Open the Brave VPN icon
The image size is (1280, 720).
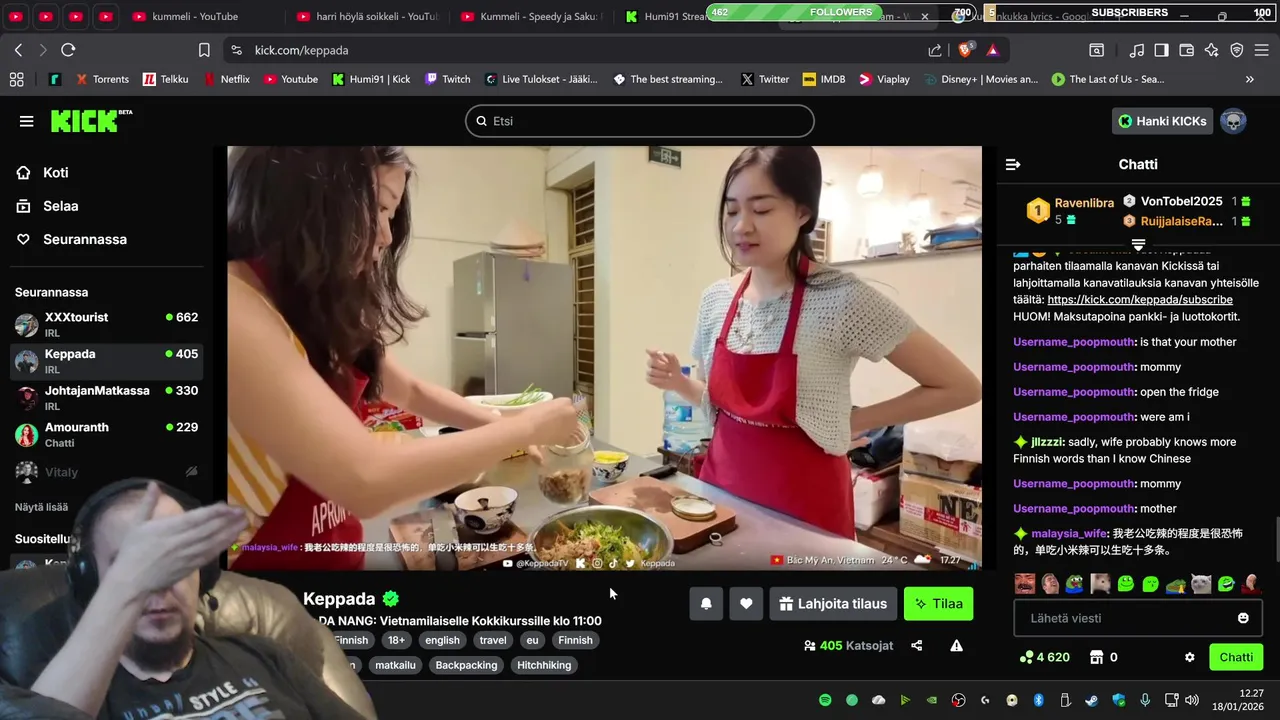[x=1236, y=50]
